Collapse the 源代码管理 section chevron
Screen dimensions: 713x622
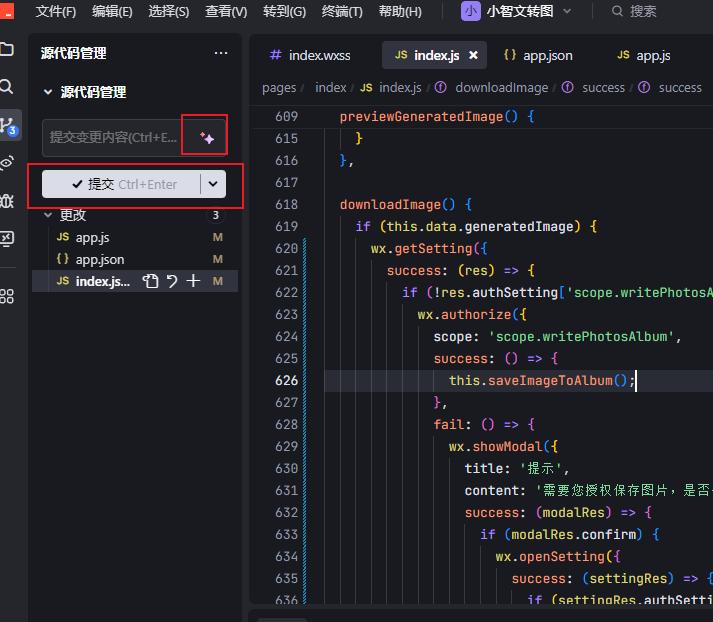(47, 92)
